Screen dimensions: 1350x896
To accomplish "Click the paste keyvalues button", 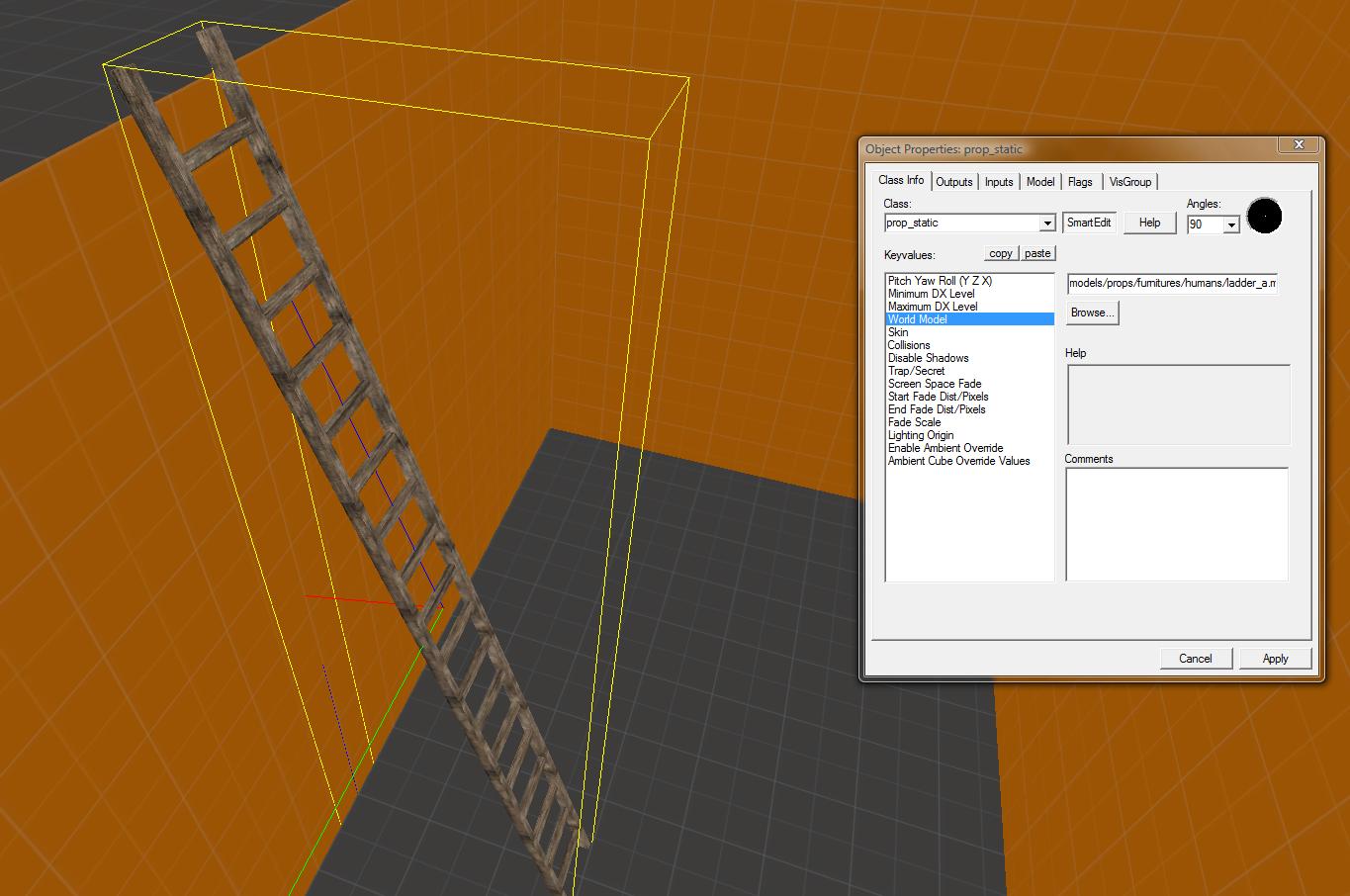I will click(1037, 253).
